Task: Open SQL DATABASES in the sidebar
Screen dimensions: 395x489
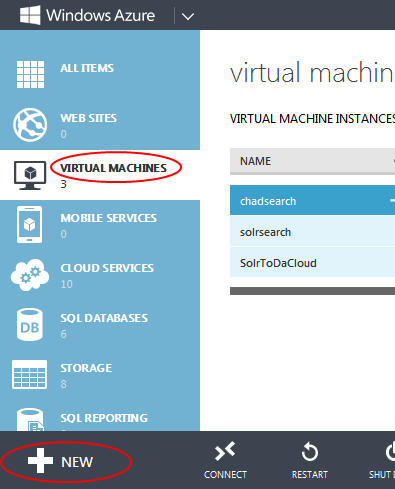Action: pos(104,318)
